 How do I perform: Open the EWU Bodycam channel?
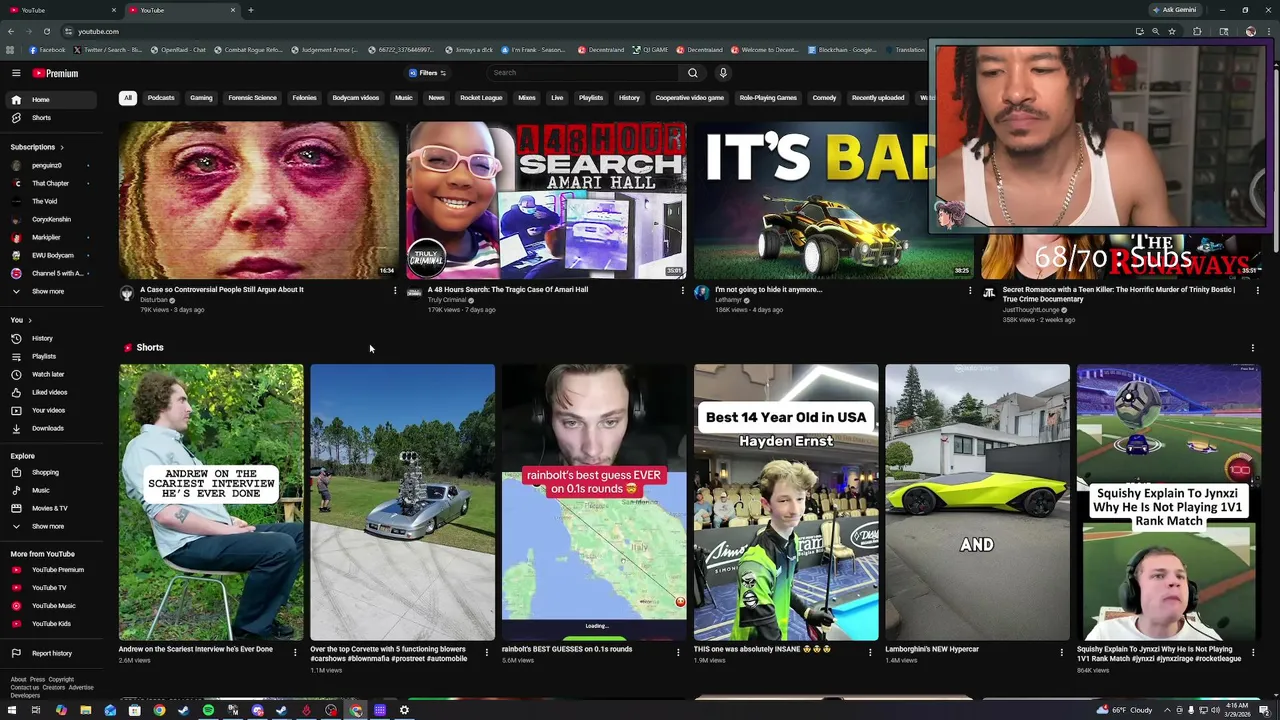50,255
